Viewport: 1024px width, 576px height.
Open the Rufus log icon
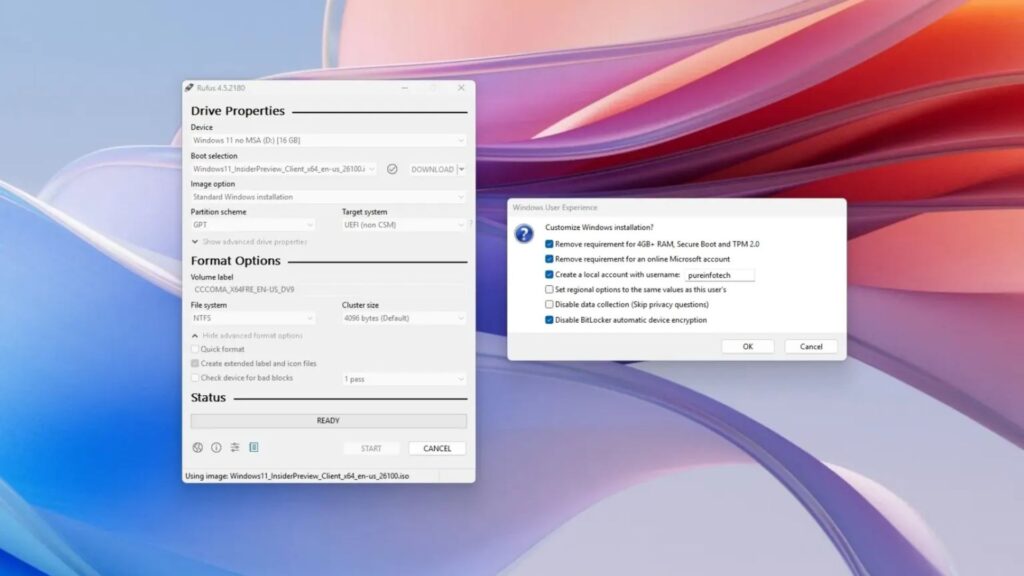[254, 448]
